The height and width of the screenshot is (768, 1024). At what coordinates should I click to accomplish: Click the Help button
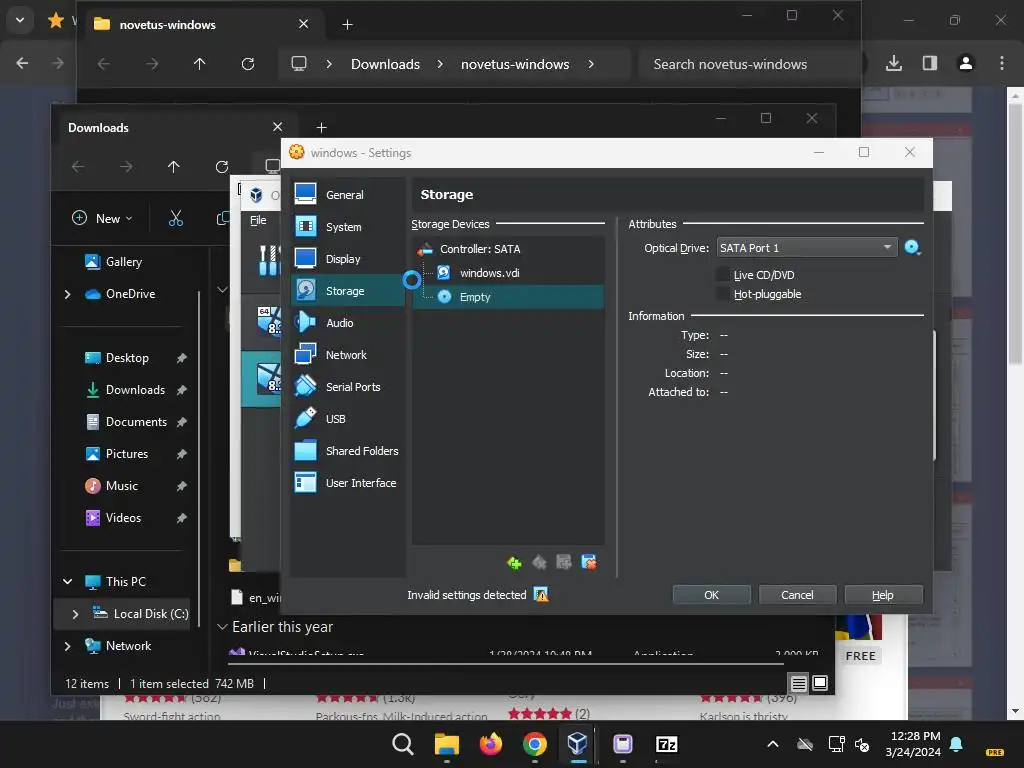[883, 595]
